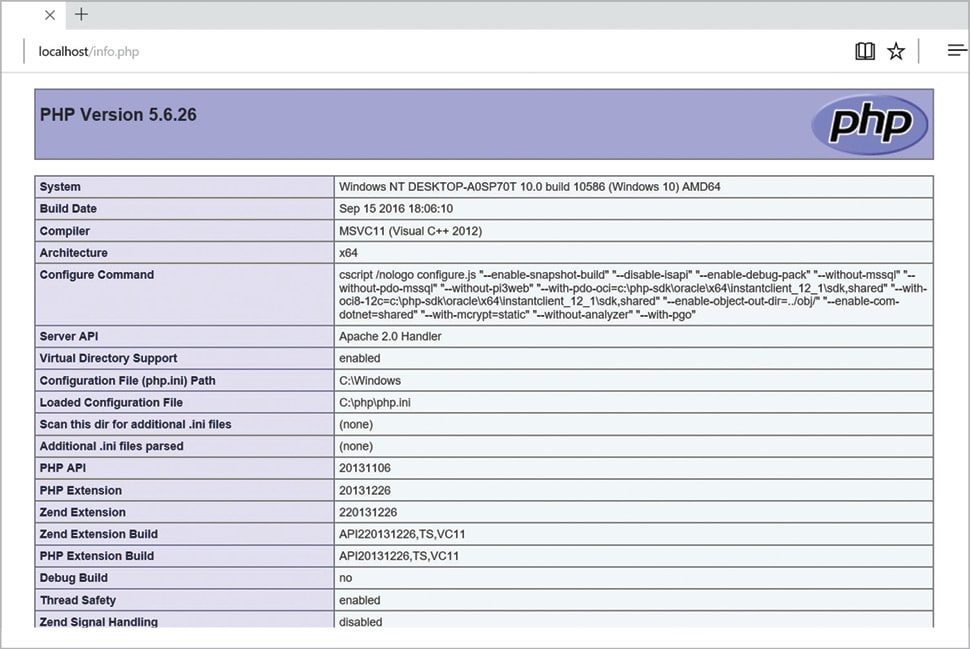Select the Build Date label

coord(68,208)
